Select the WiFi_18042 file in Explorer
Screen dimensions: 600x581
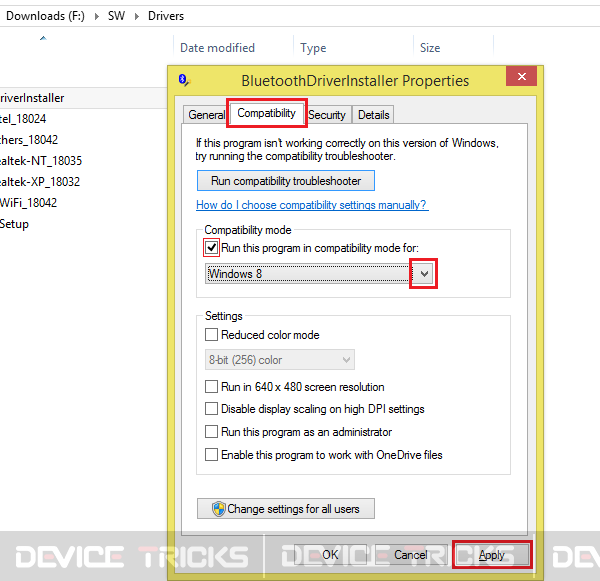(x=28, y=202)
